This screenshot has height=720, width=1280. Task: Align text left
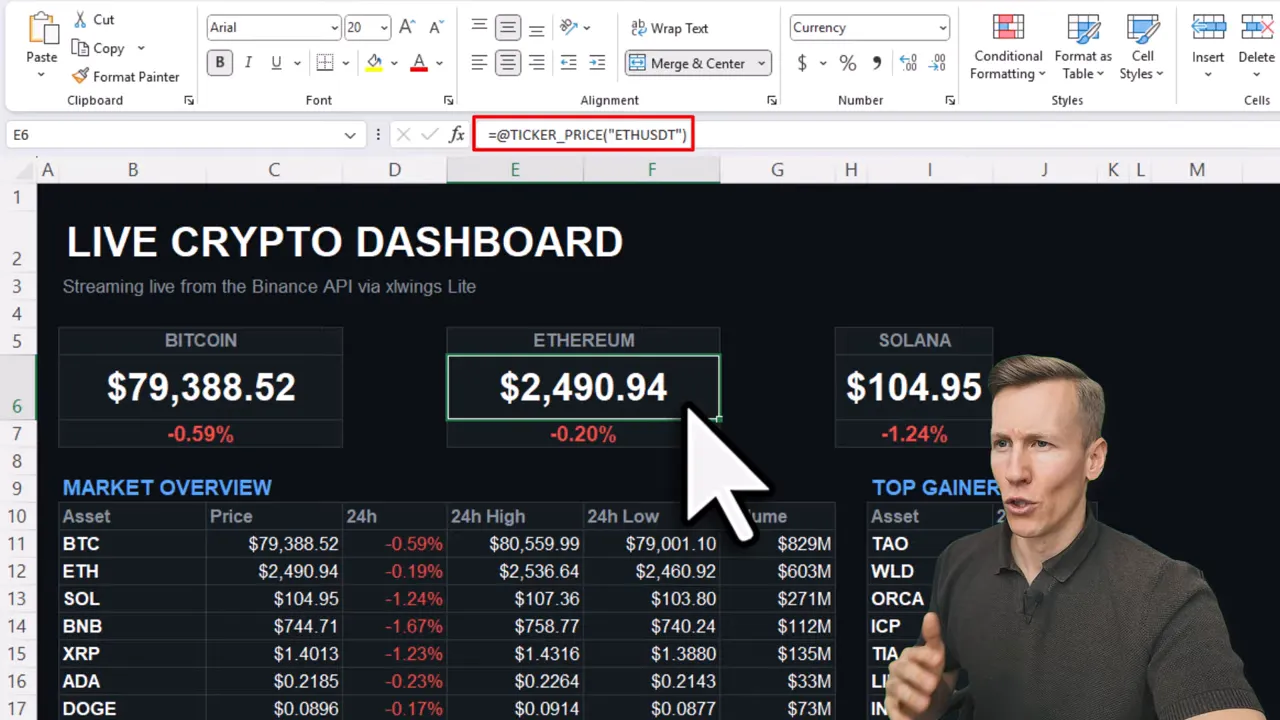(x=479, y=63)
